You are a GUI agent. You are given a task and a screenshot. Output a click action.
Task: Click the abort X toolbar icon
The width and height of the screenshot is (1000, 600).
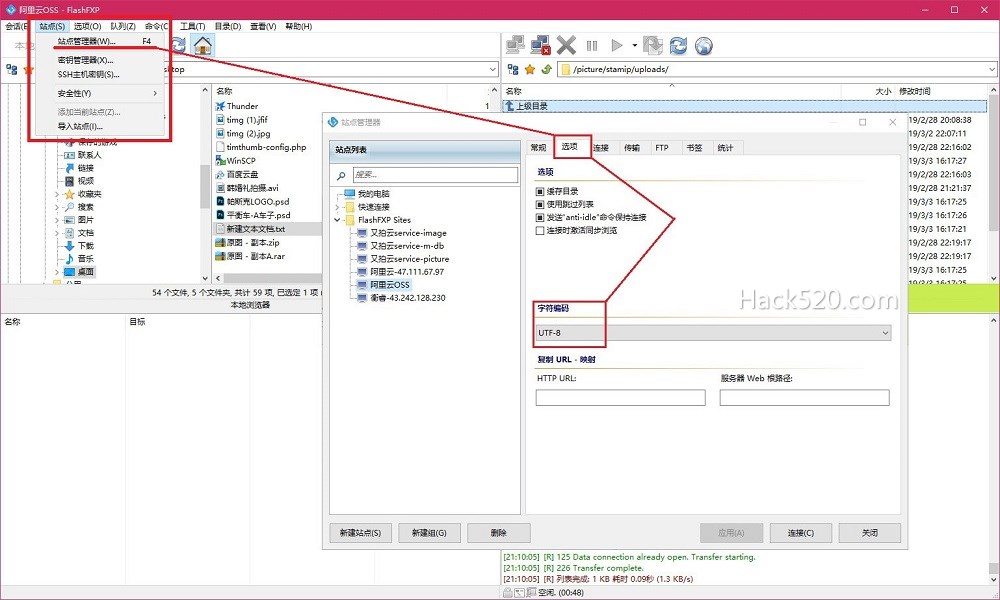566,45
